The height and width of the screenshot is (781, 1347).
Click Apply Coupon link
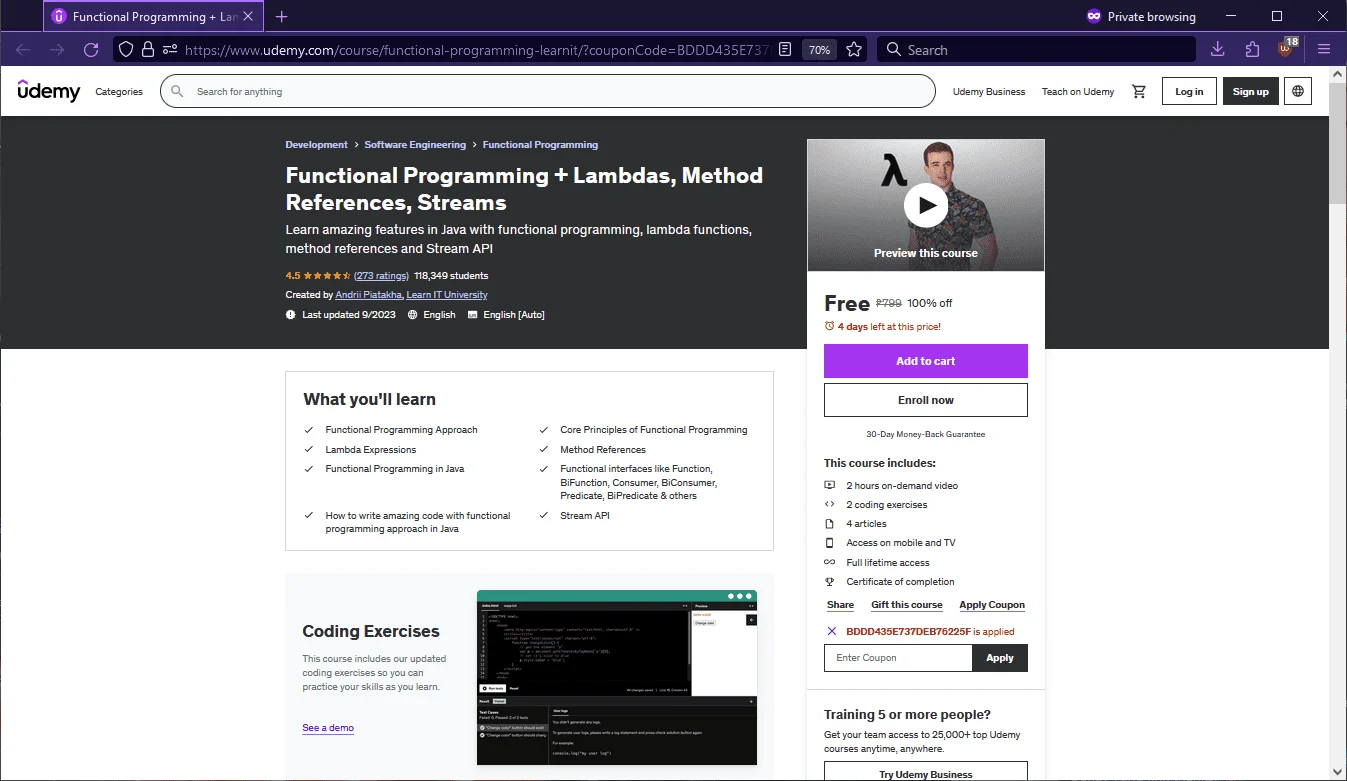(x=992, y=605)
